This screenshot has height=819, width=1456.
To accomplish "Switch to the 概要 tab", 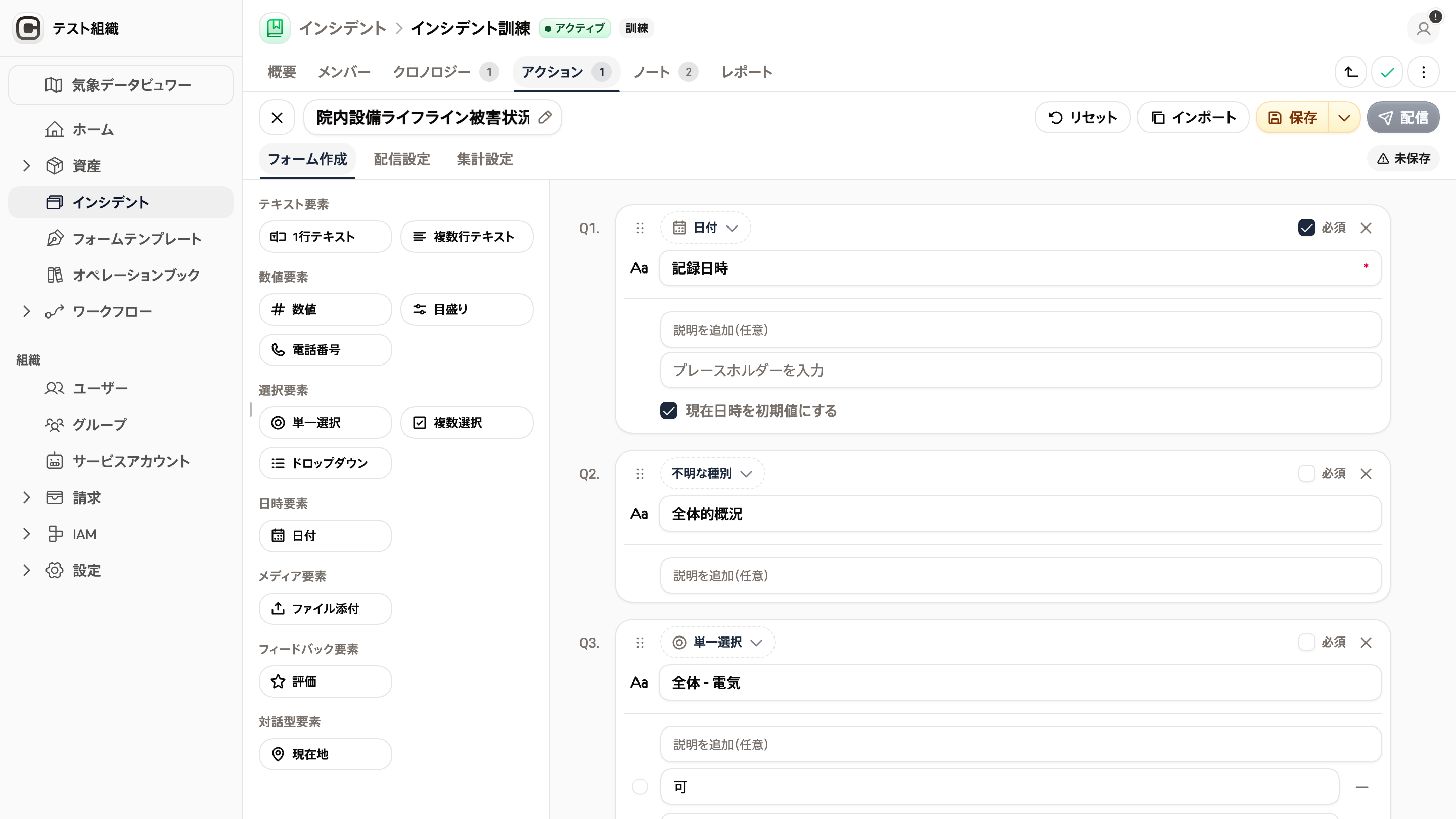I will point(282,72).
